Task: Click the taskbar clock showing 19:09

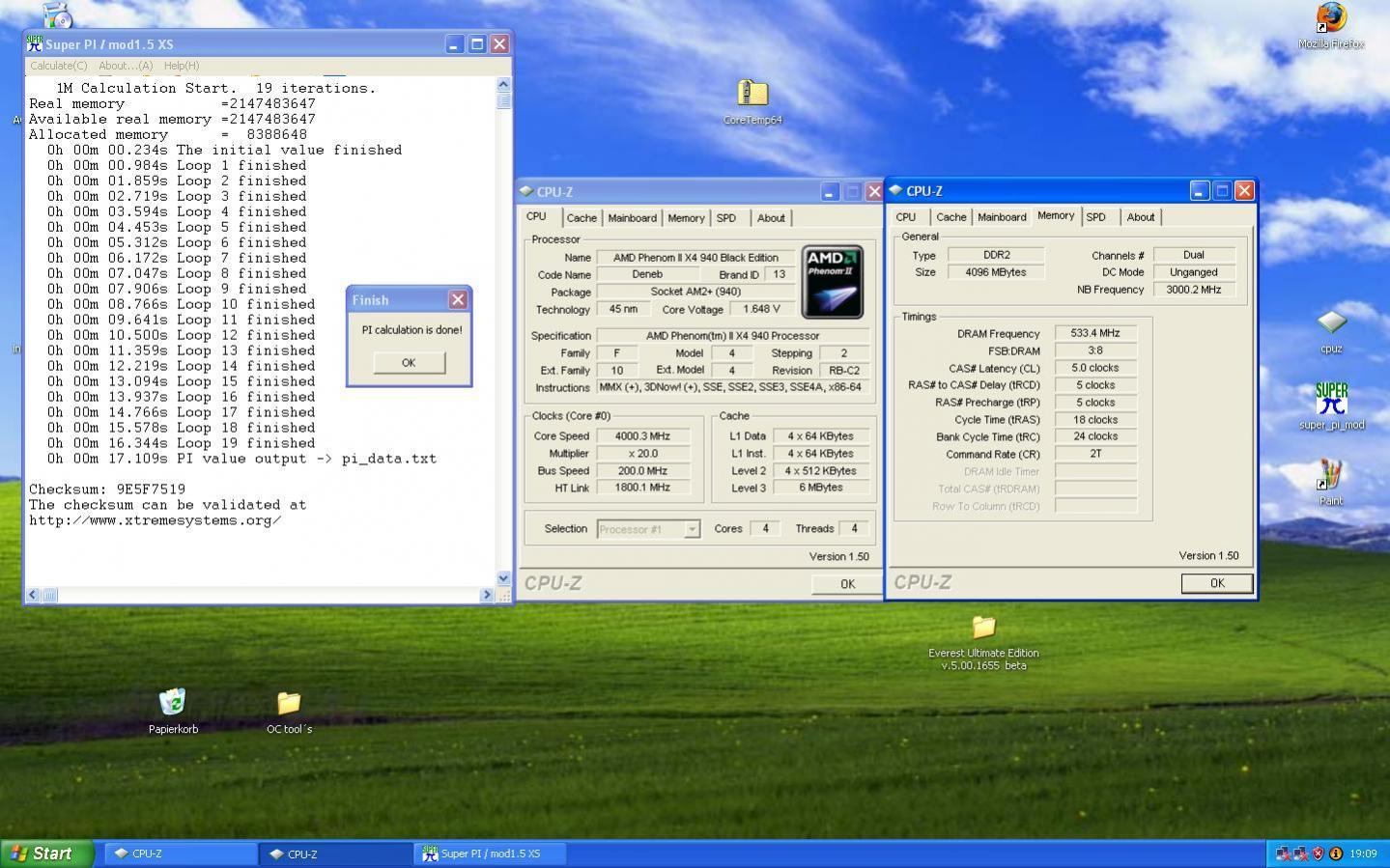Action: pos(1363,854)
